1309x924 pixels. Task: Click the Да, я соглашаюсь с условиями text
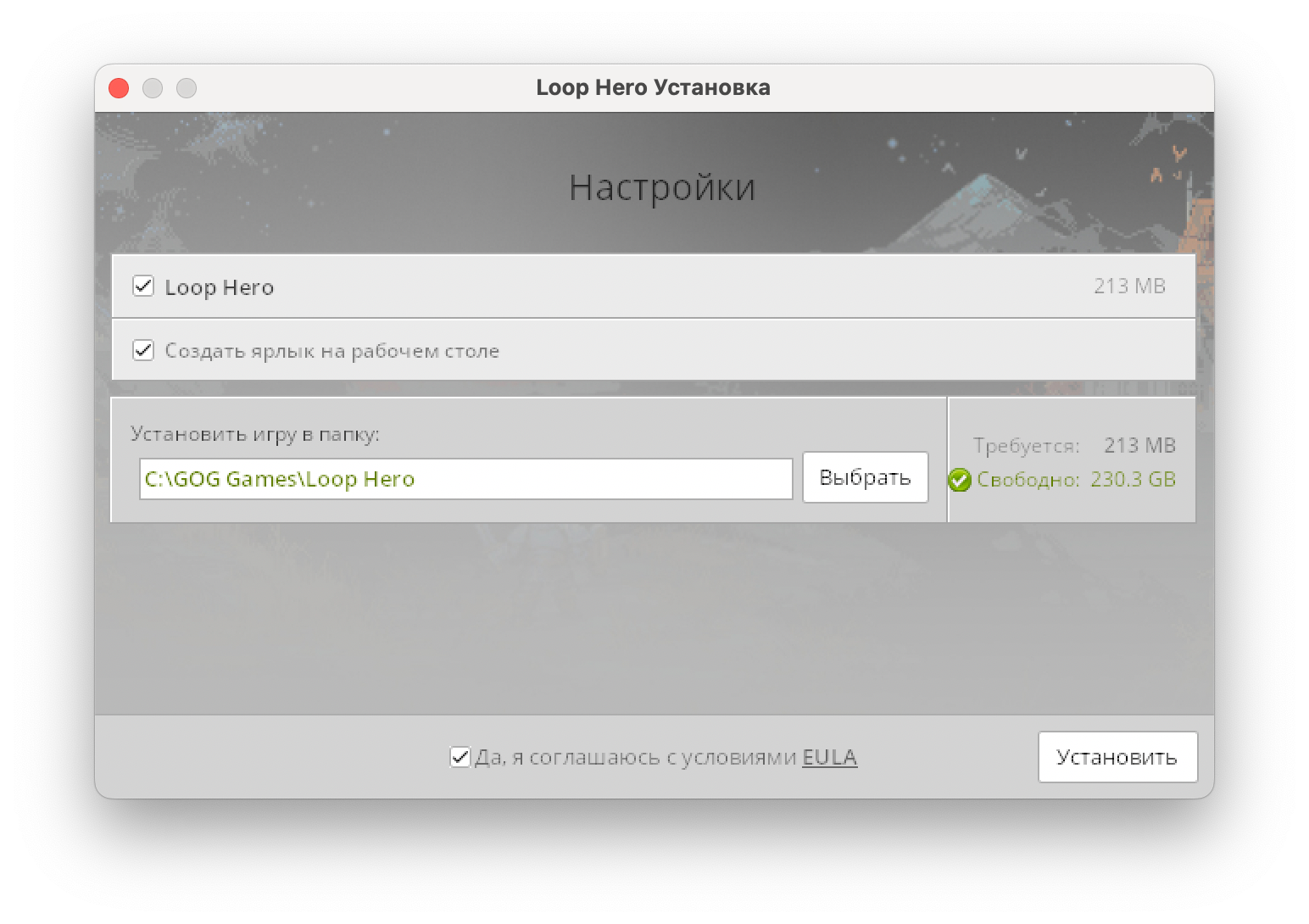pos(636,757)
